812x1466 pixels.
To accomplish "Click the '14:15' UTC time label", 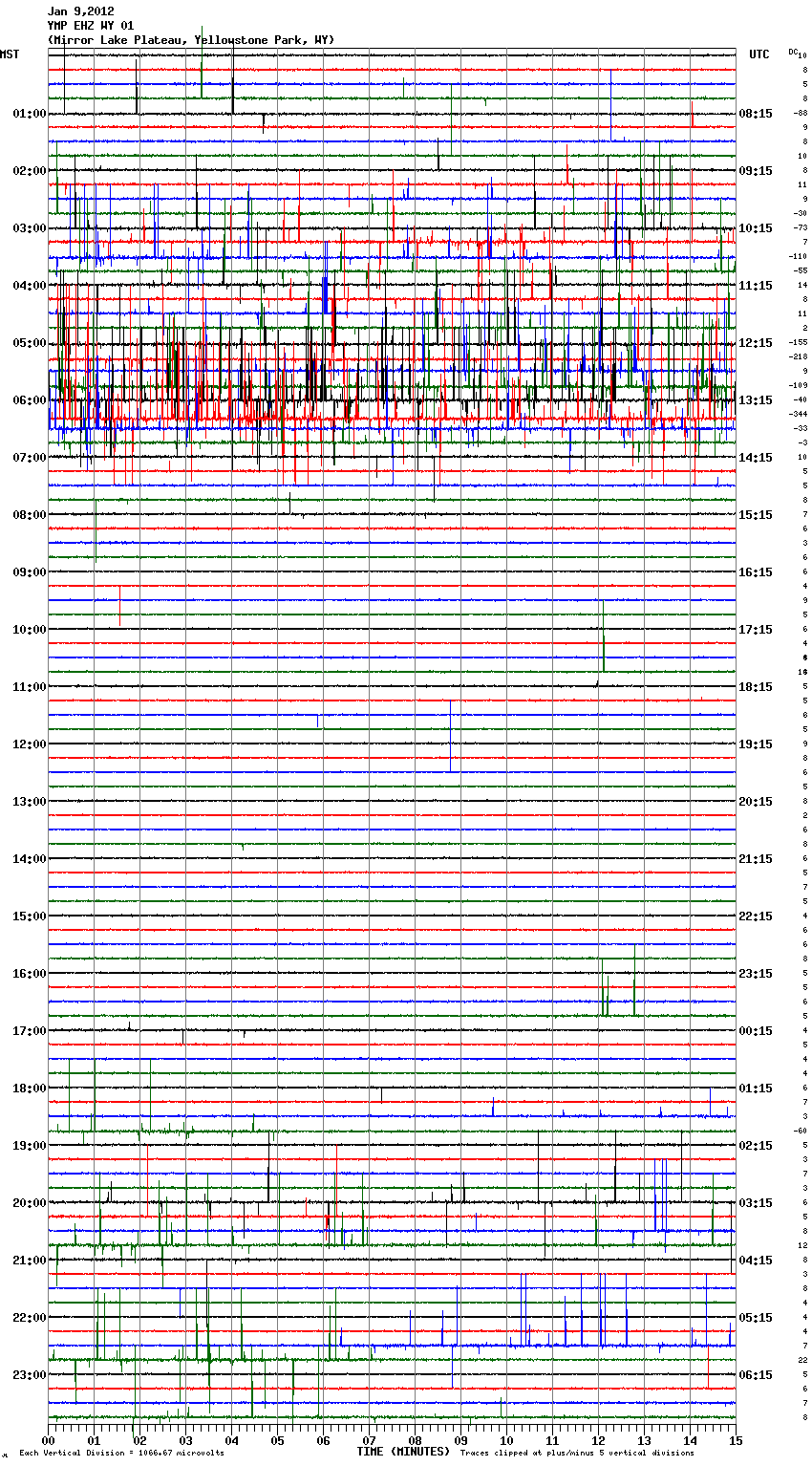I will click(x=756, y=458).
